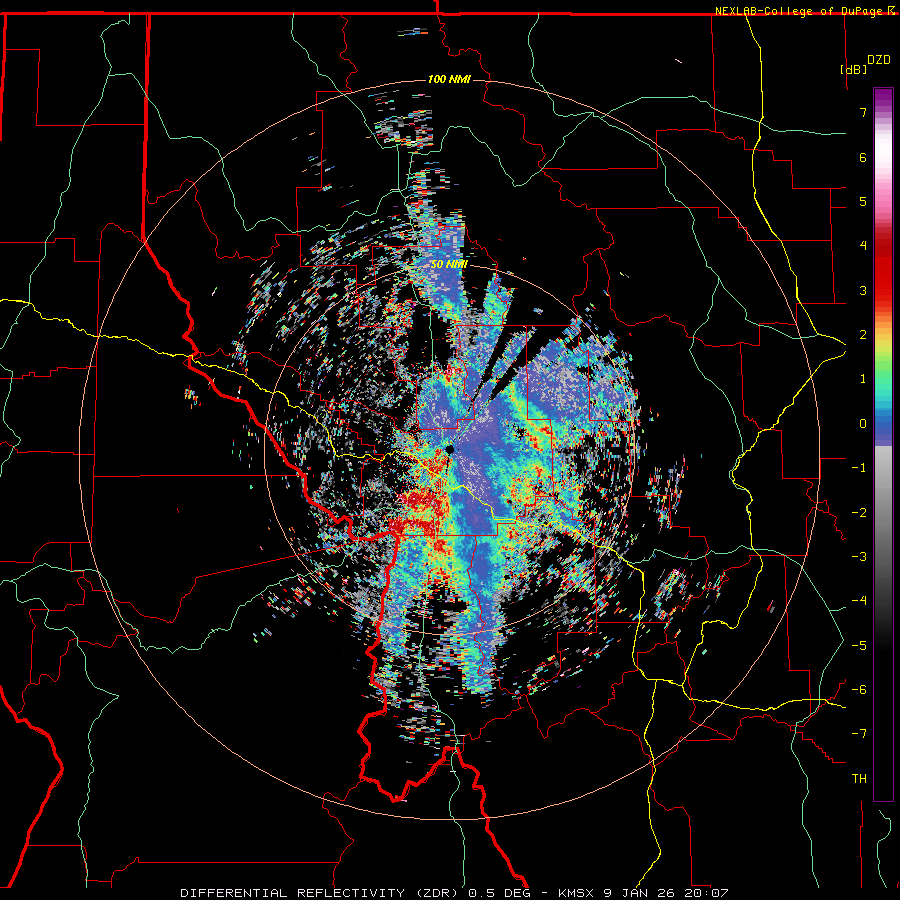Click the 50 NMI range ring label
This screenshot has width=900, height=900.
pos(449,264)
